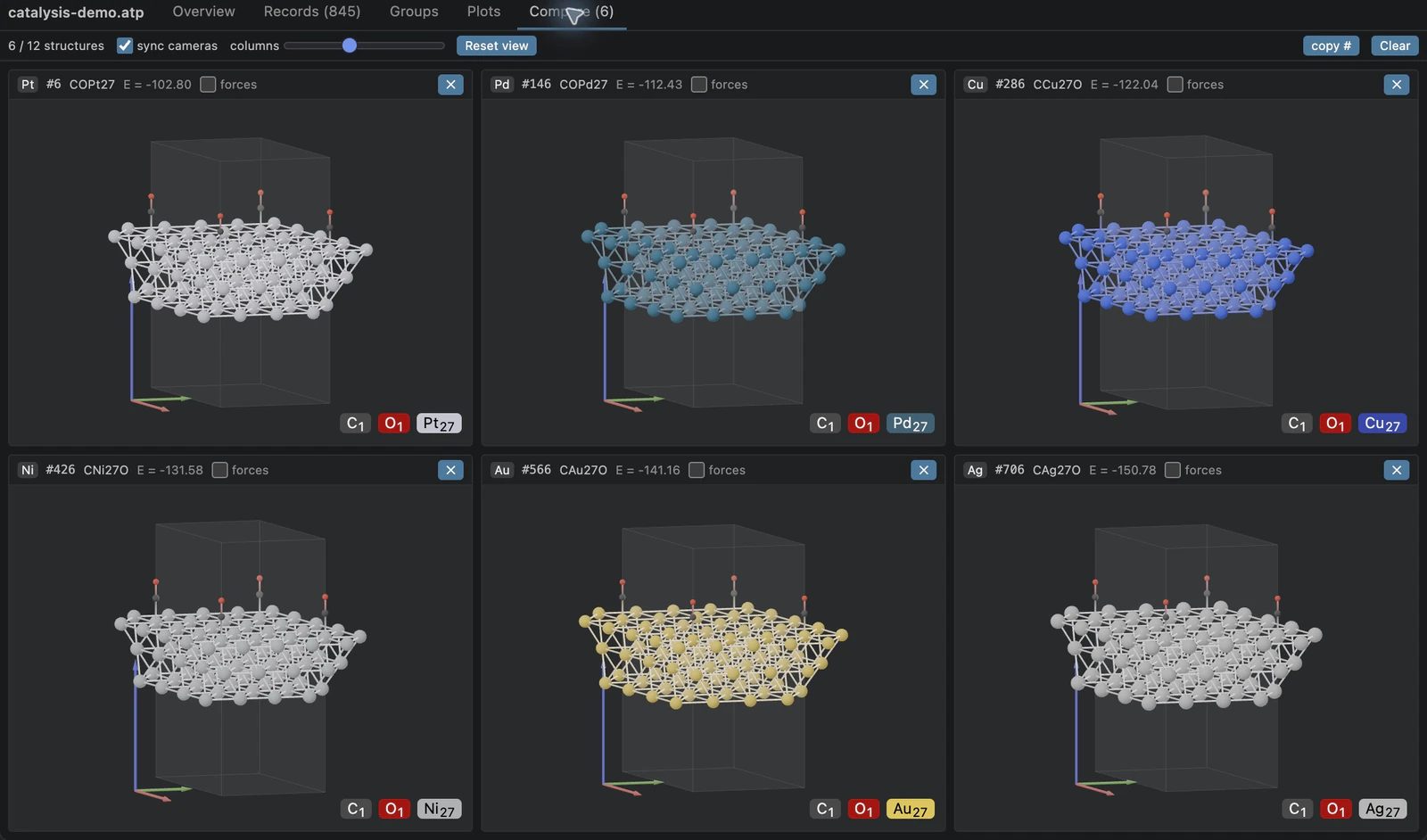Close the Pd #146 COPd27 structure panel
The image size is (1427, 840).
pyautogui.click(x=923, y=85)
